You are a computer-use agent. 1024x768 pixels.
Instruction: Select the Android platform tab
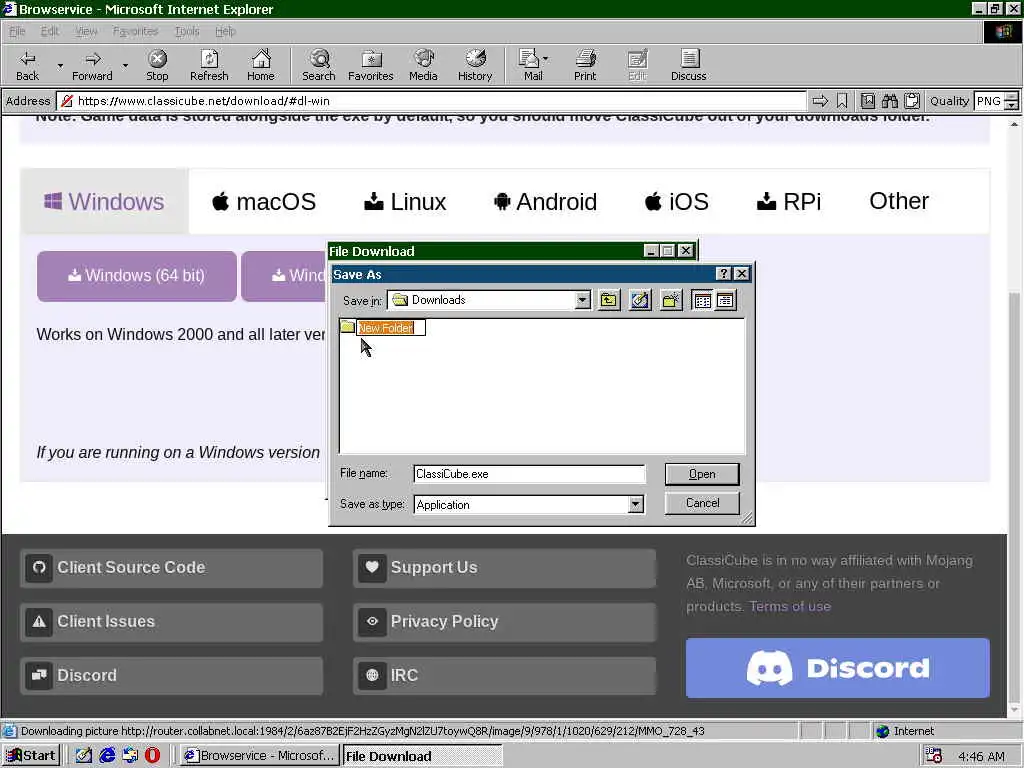pyautogui.click(x=545, y=201)
